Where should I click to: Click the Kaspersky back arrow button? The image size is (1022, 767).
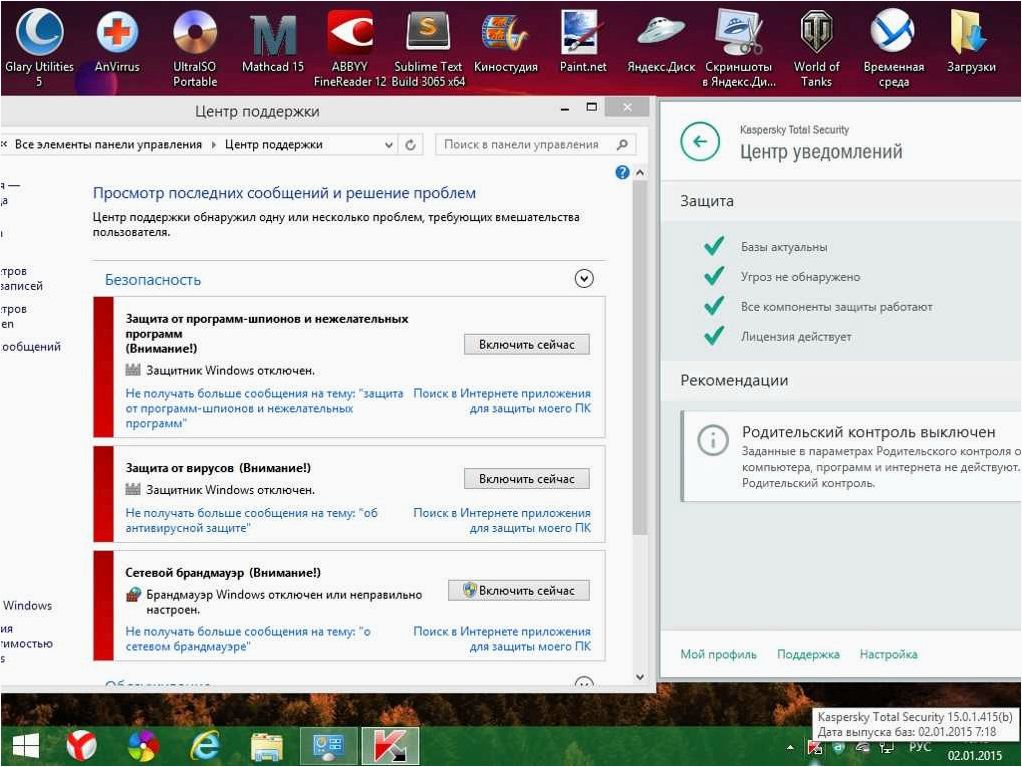(700, 141)
